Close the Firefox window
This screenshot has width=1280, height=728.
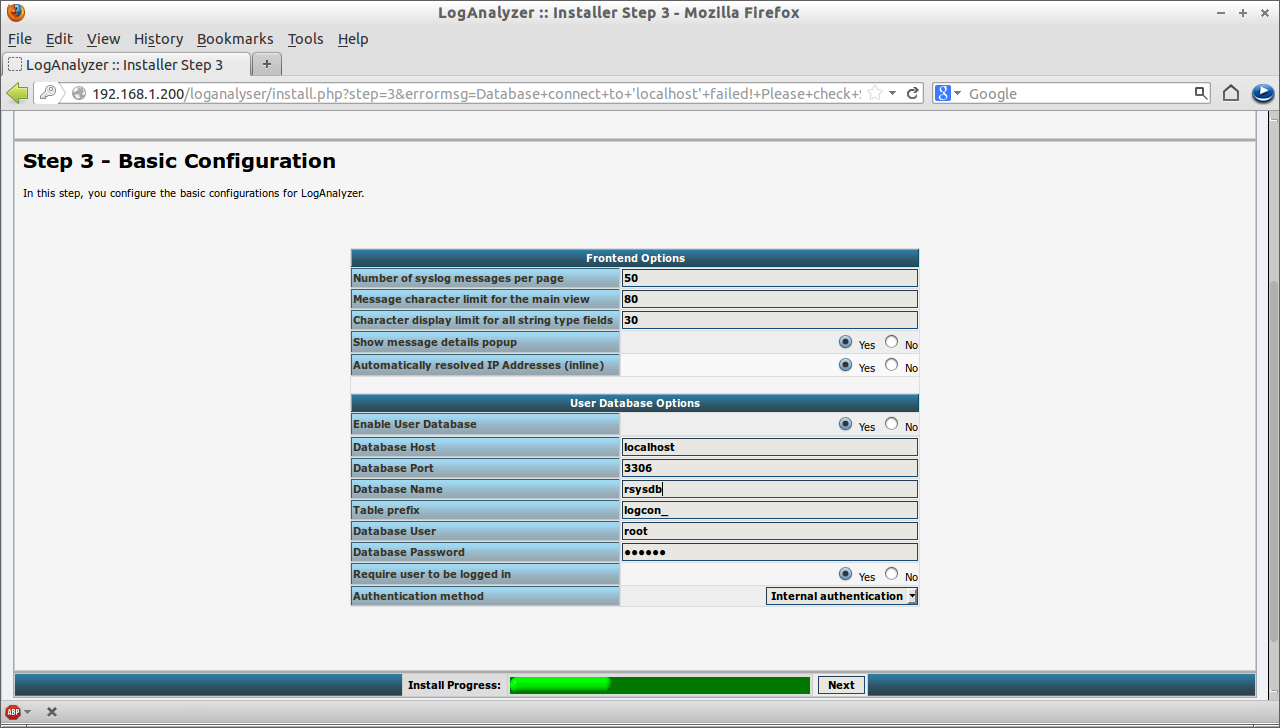[x=1263, y=13]
